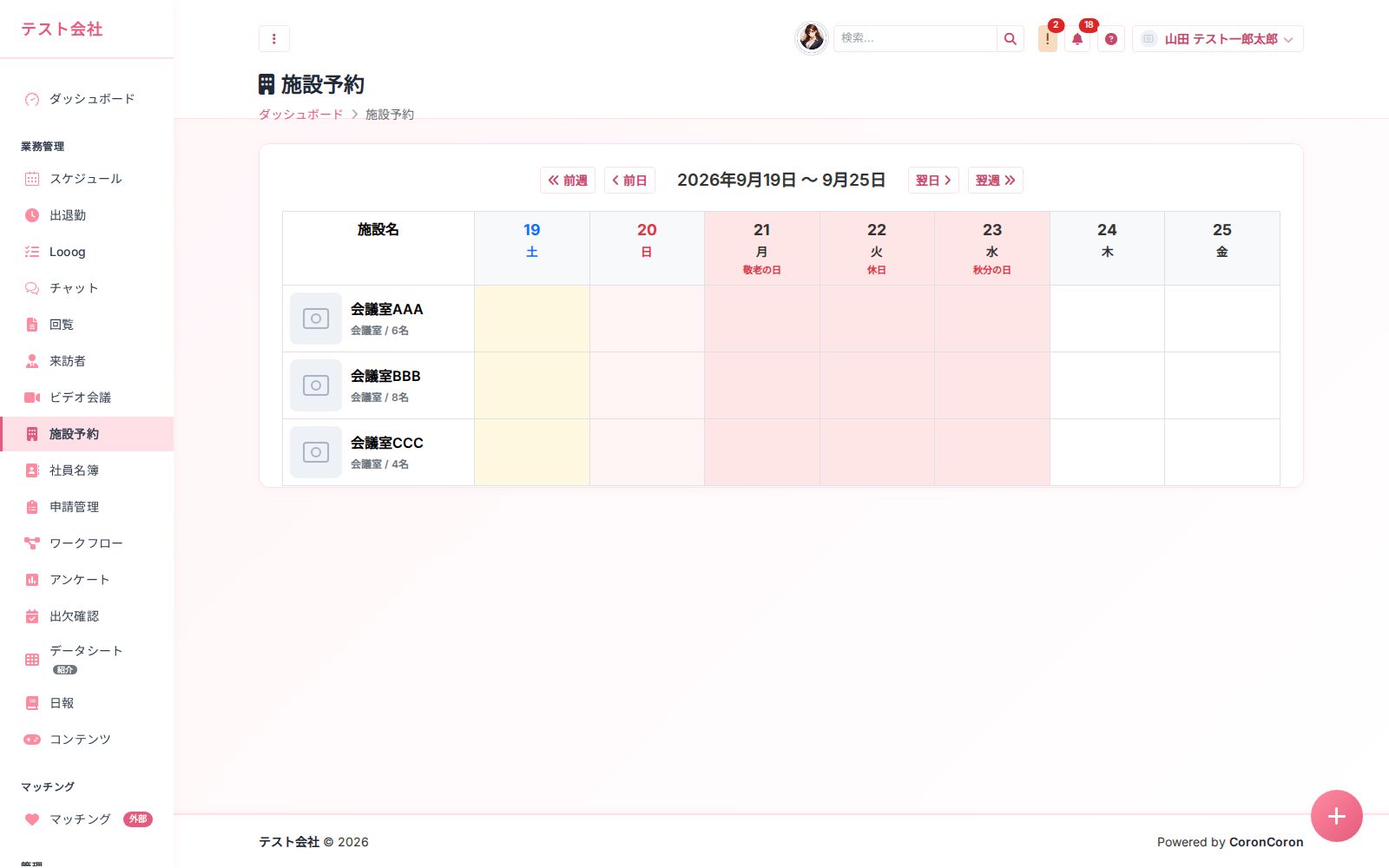Go to previous week with 前週
Viewport: 1389px width, 868px height.
click(568, 181)
